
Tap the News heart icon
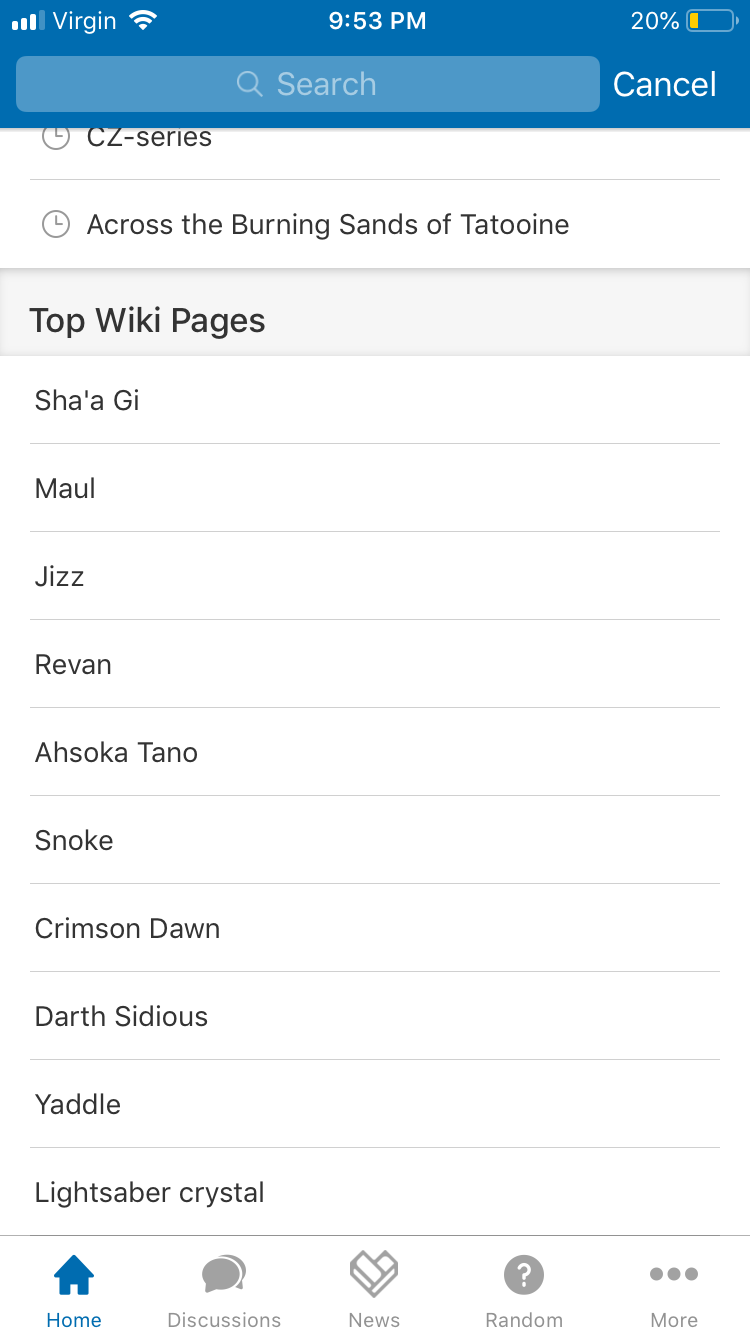[374, 1274]
